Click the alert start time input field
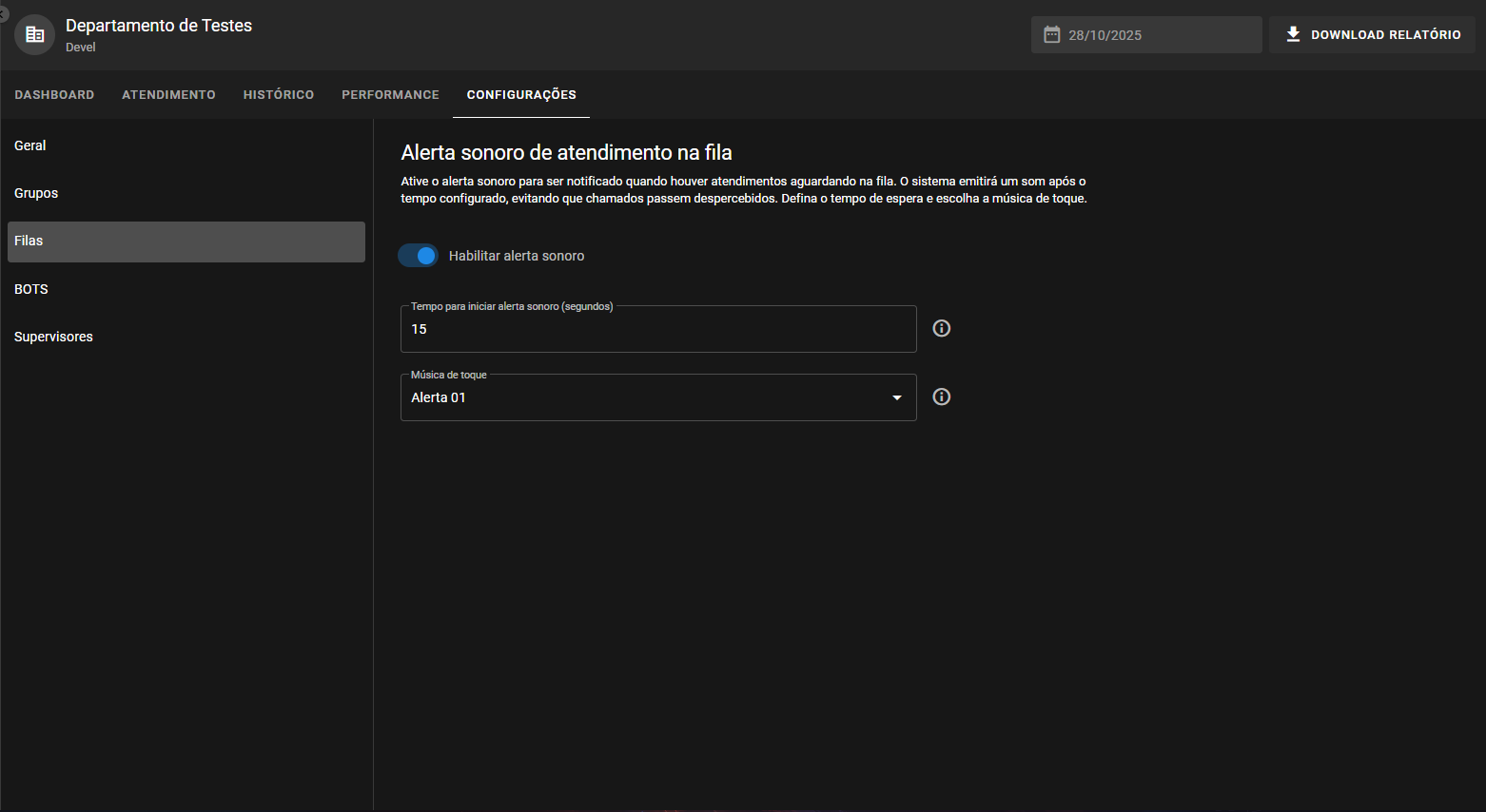This screenshot has width=1486, height=812. pos(656,329)
